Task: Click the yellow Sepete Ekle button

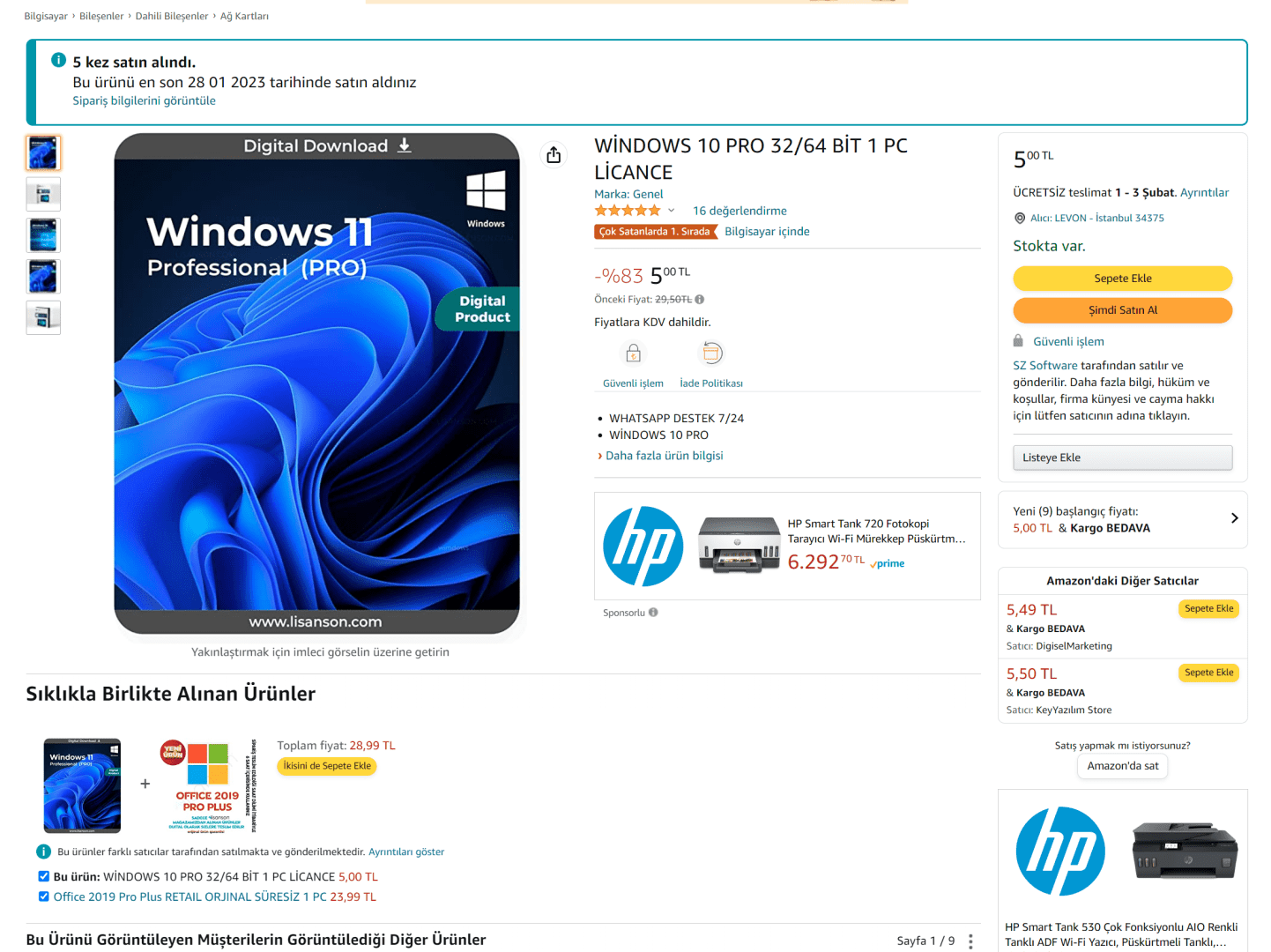Action: tap(1122, 279)
